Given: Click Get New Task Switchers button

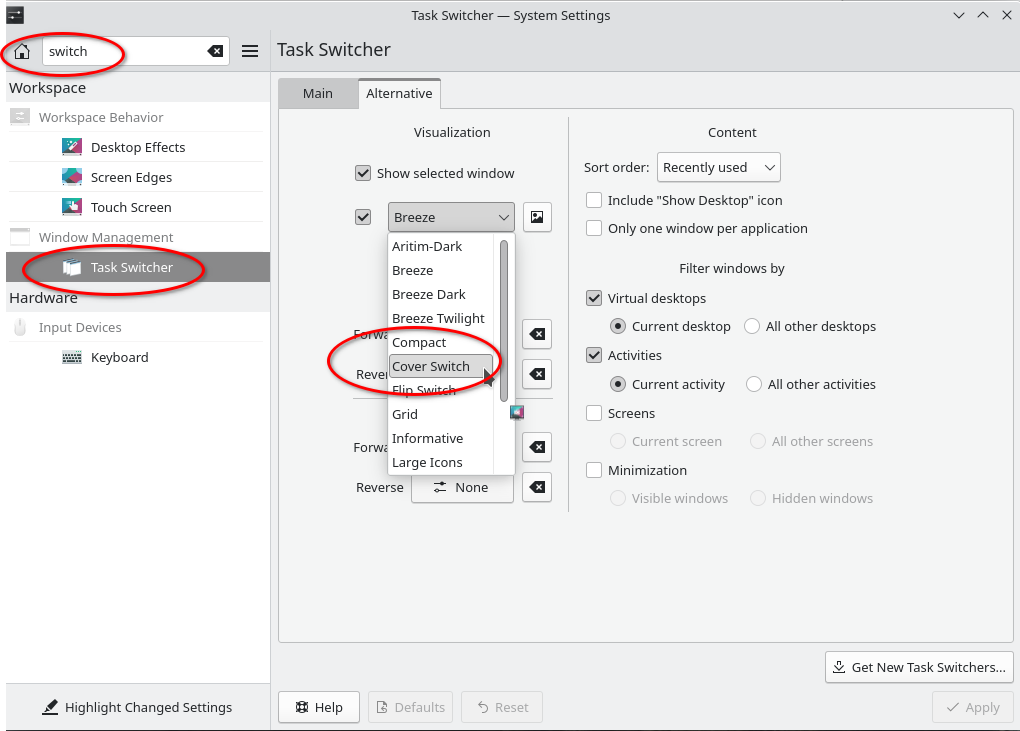Looking at the screenshot, I should tap(919, 667).
